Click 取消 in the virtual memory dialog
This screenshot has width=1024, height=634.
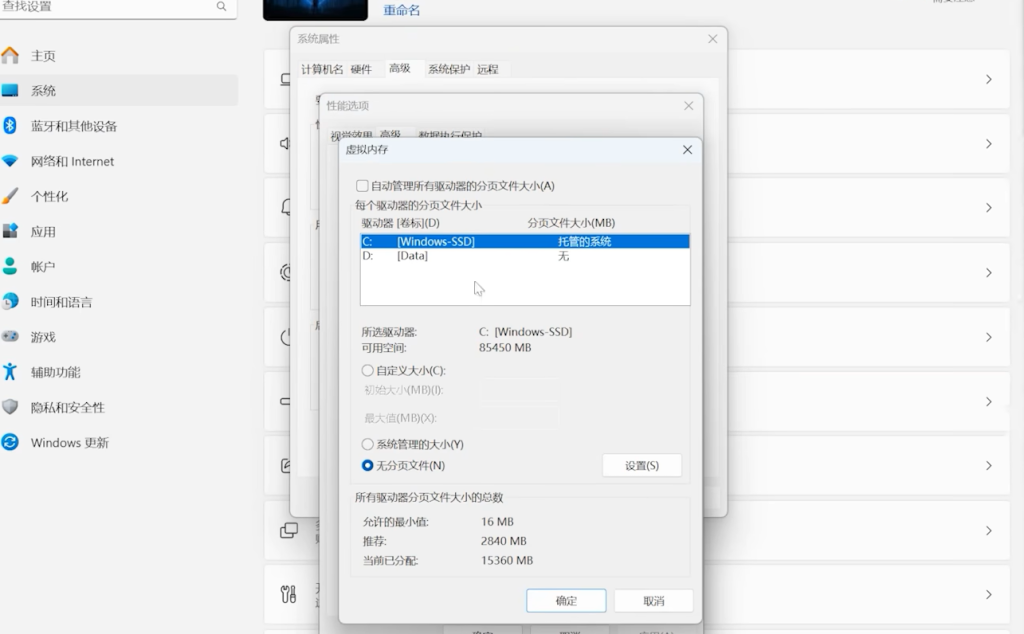click(653, 601)
